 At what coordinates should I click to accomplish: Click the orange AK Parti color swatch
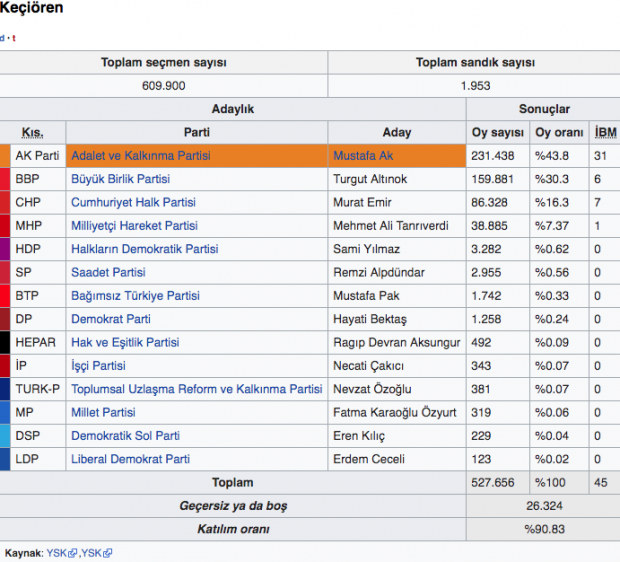pyautogui.click(x=5, y=156)
